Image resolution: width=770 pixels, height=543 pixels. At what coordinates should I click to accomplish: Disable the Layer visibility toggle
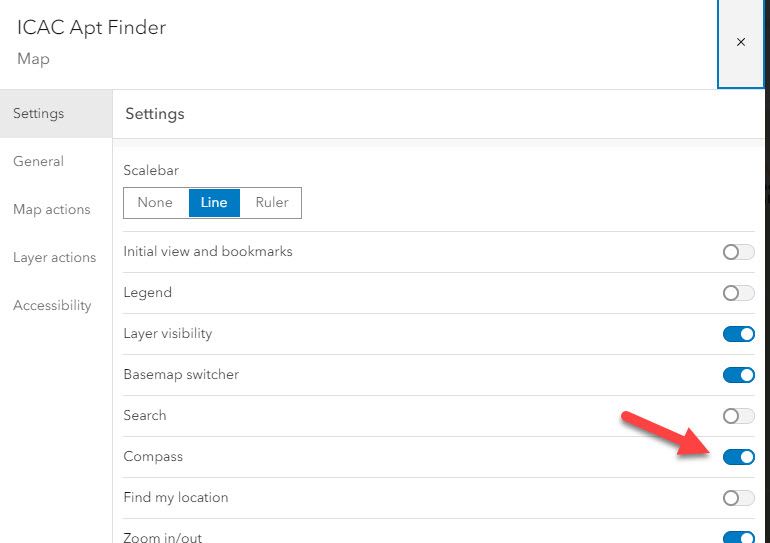coord(738,334)
